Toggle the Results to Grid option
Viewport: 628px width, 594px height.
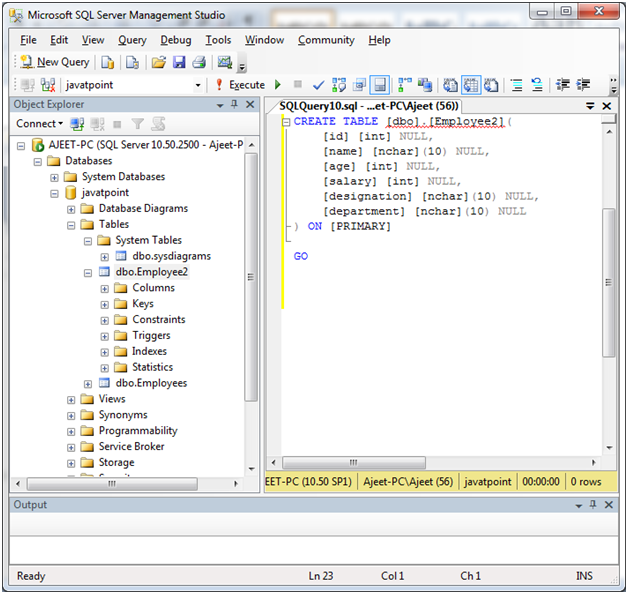point(470,85)
